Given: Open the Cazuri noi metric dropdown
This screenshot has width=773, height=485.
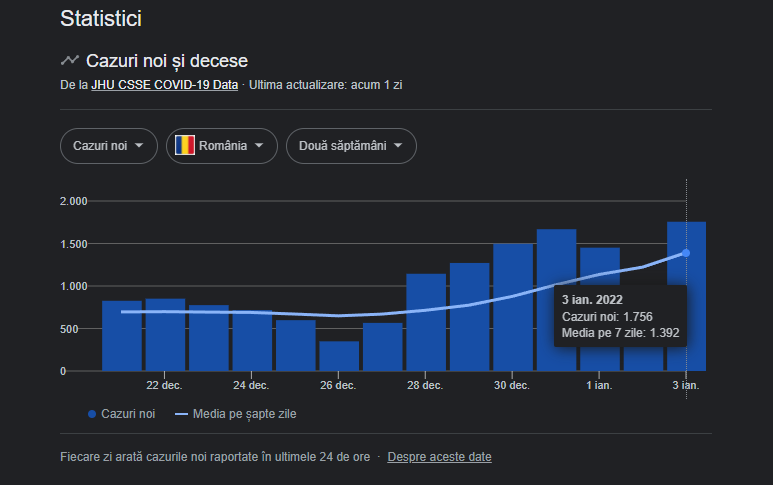Looking at the screenshot, I should tap(108, 146).
